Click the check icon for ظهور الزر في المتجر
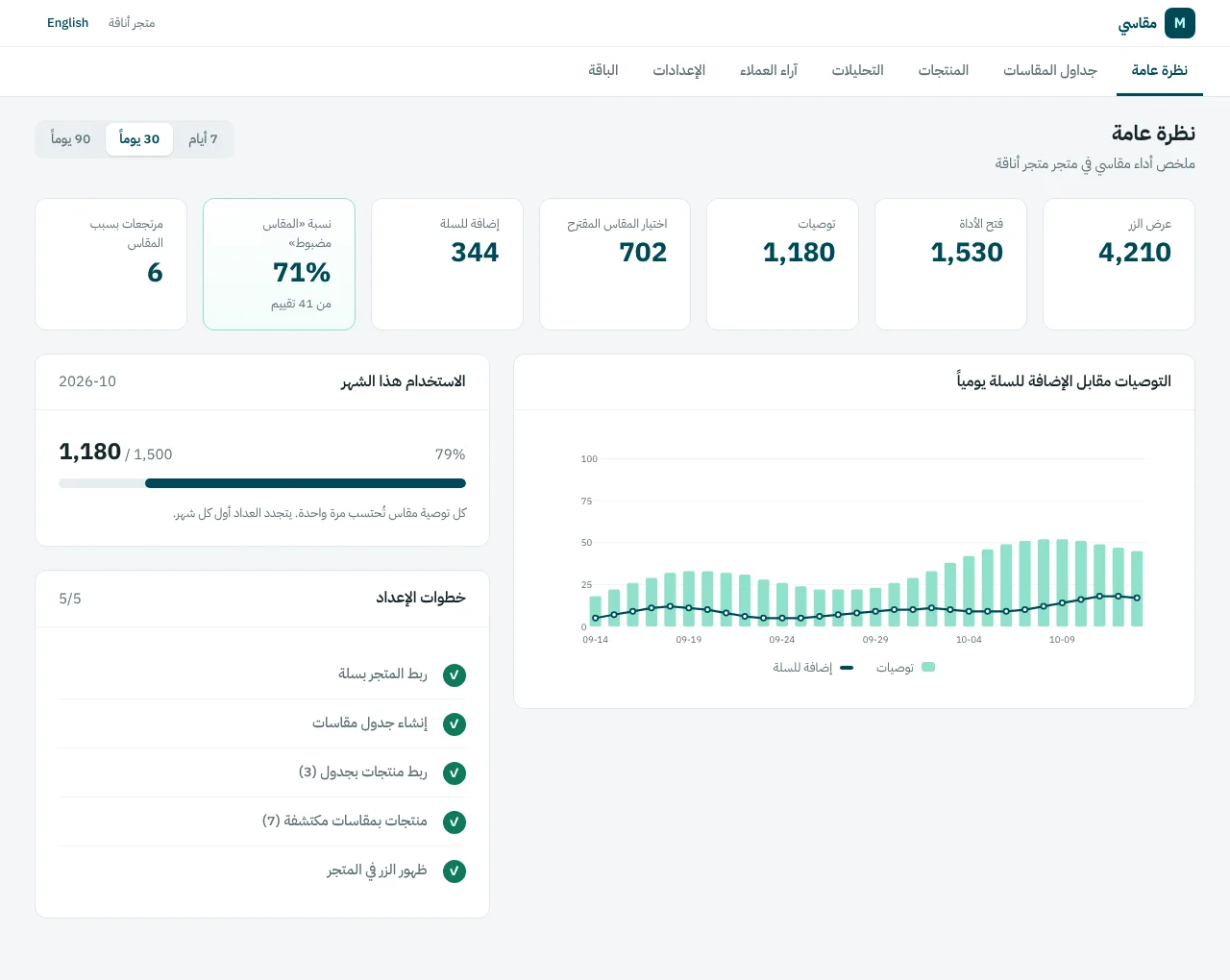The height and width of the screenshot is (980, 1230). click(x=455, y=871)
